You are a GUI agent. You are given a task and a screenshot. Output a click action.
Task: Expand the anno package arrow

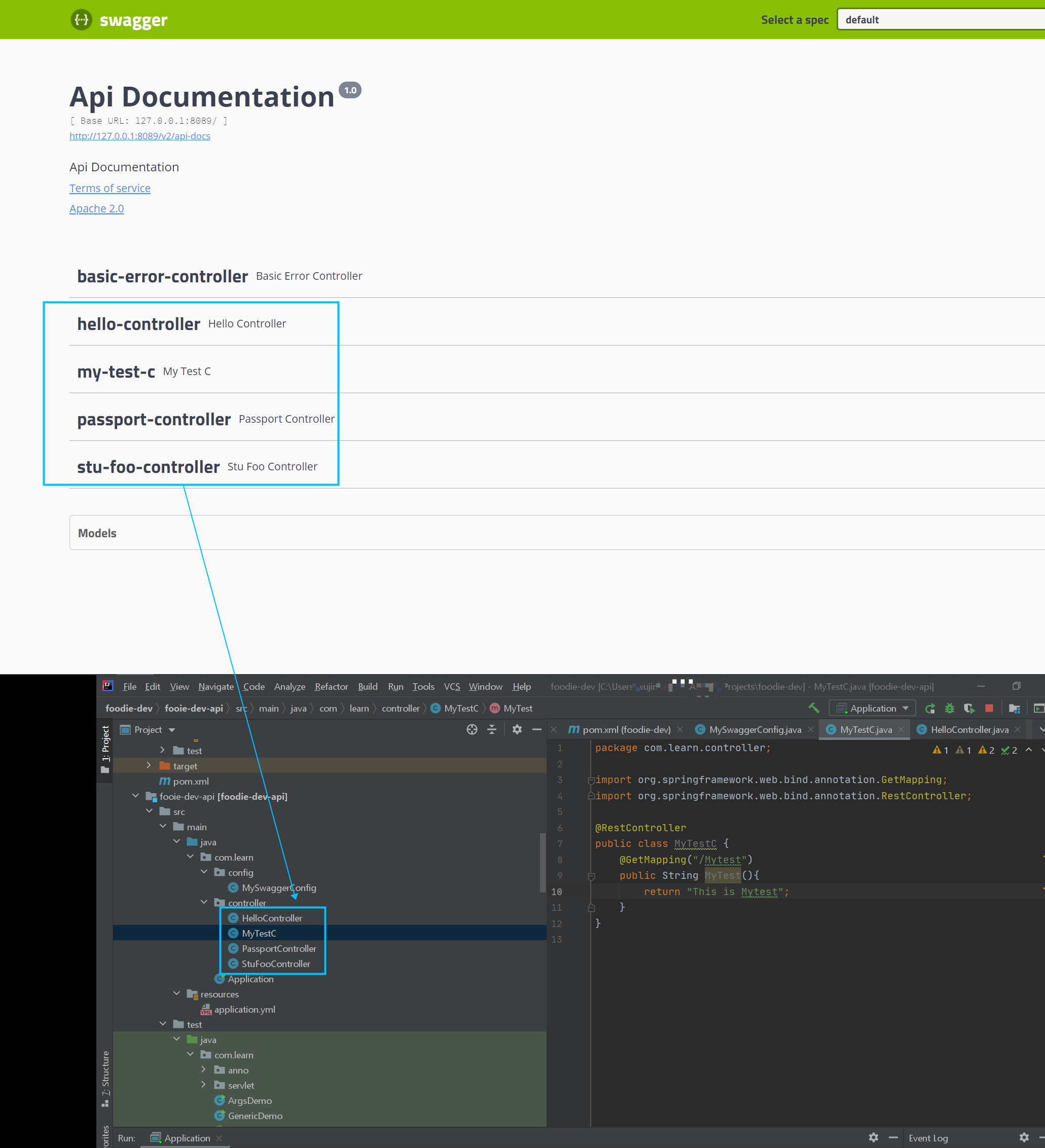(x=203, y=1069)
